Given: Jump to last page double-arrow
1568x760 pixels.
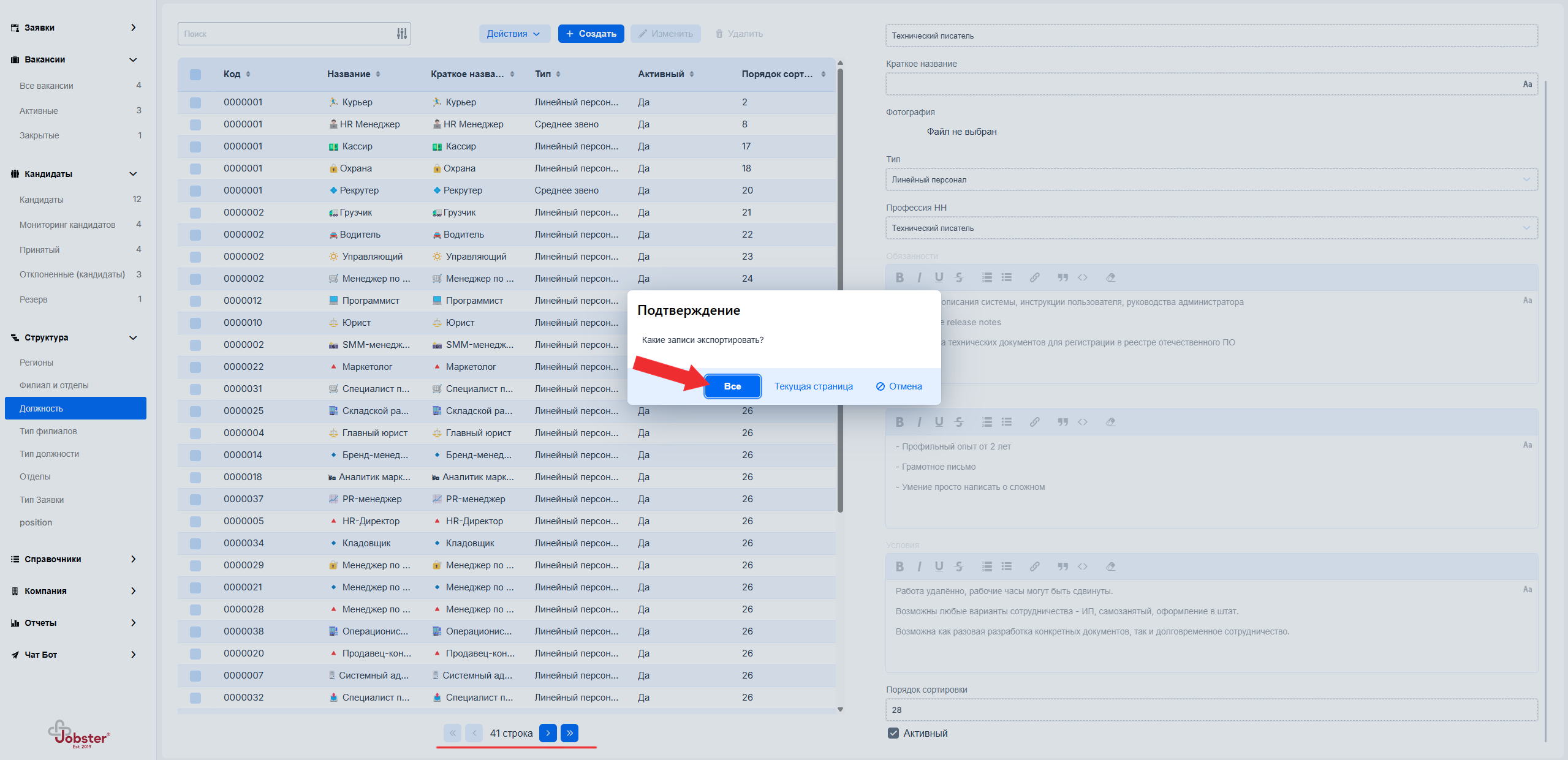Looking at the screenshot, I should coord(570,733).
